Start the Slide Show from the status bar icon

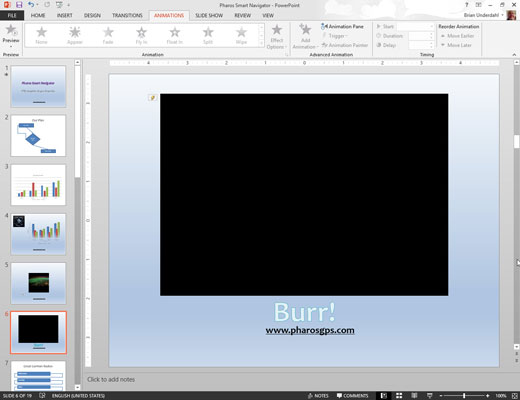click(430, 396)
